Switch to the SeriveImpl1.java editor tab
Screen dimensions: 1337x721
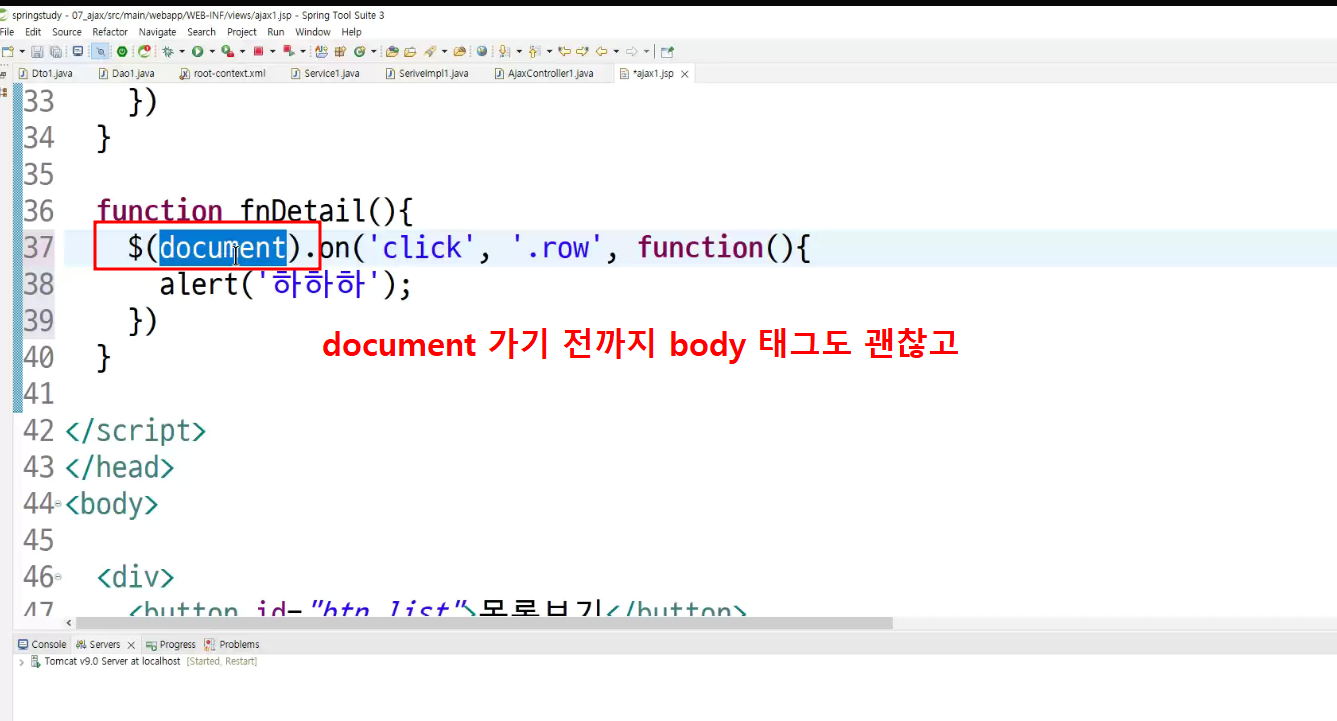click(426, 73)
